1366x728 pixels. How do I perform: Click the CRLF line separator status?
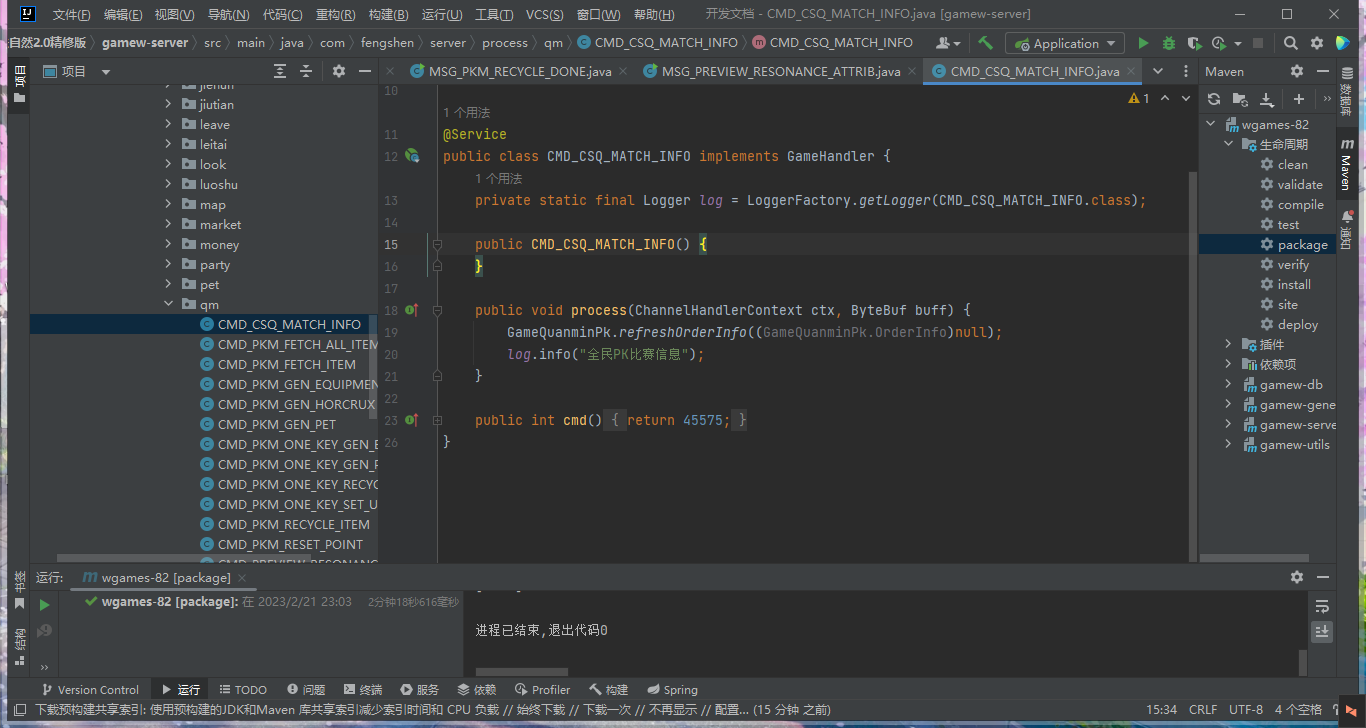pyautogui.click(x=1203, y=709)
